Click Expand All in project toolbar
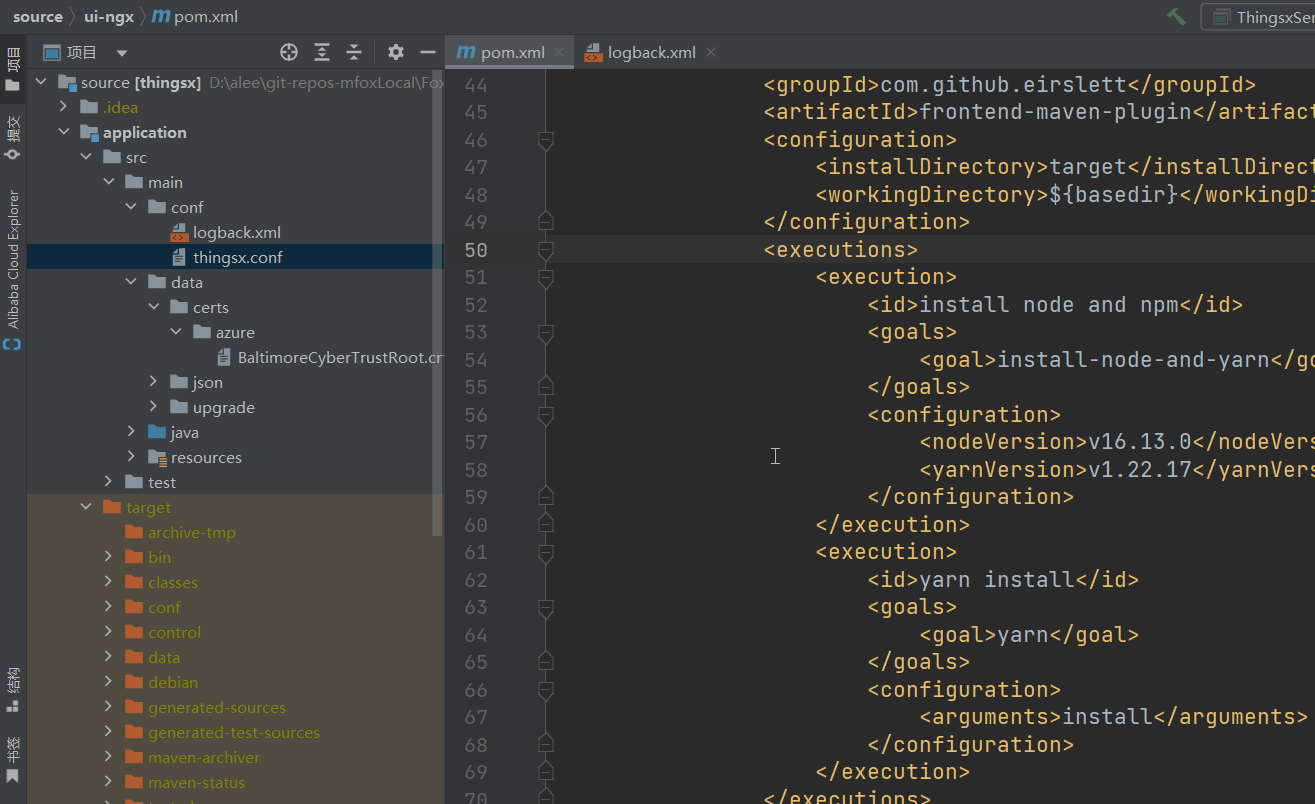The width and height of the screenshot is (1315, 804). tap(322, 52)
